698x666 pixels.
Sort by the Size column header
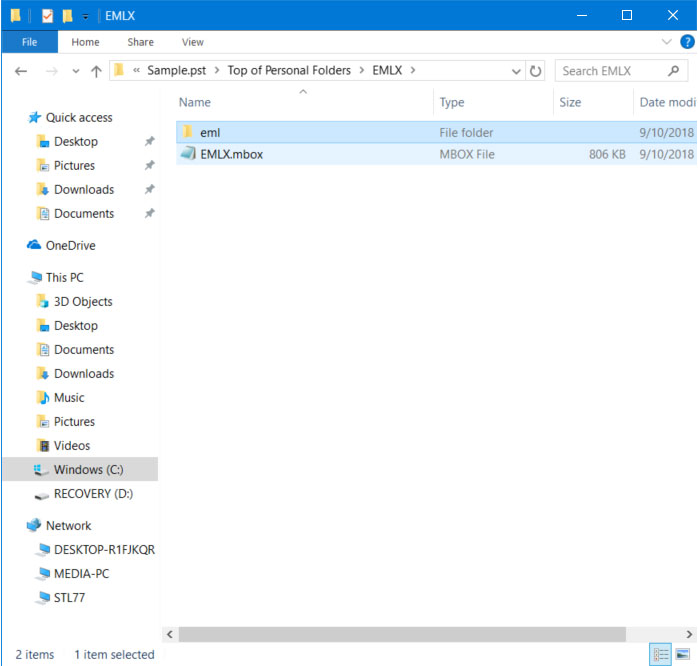(x=570, y=102)
